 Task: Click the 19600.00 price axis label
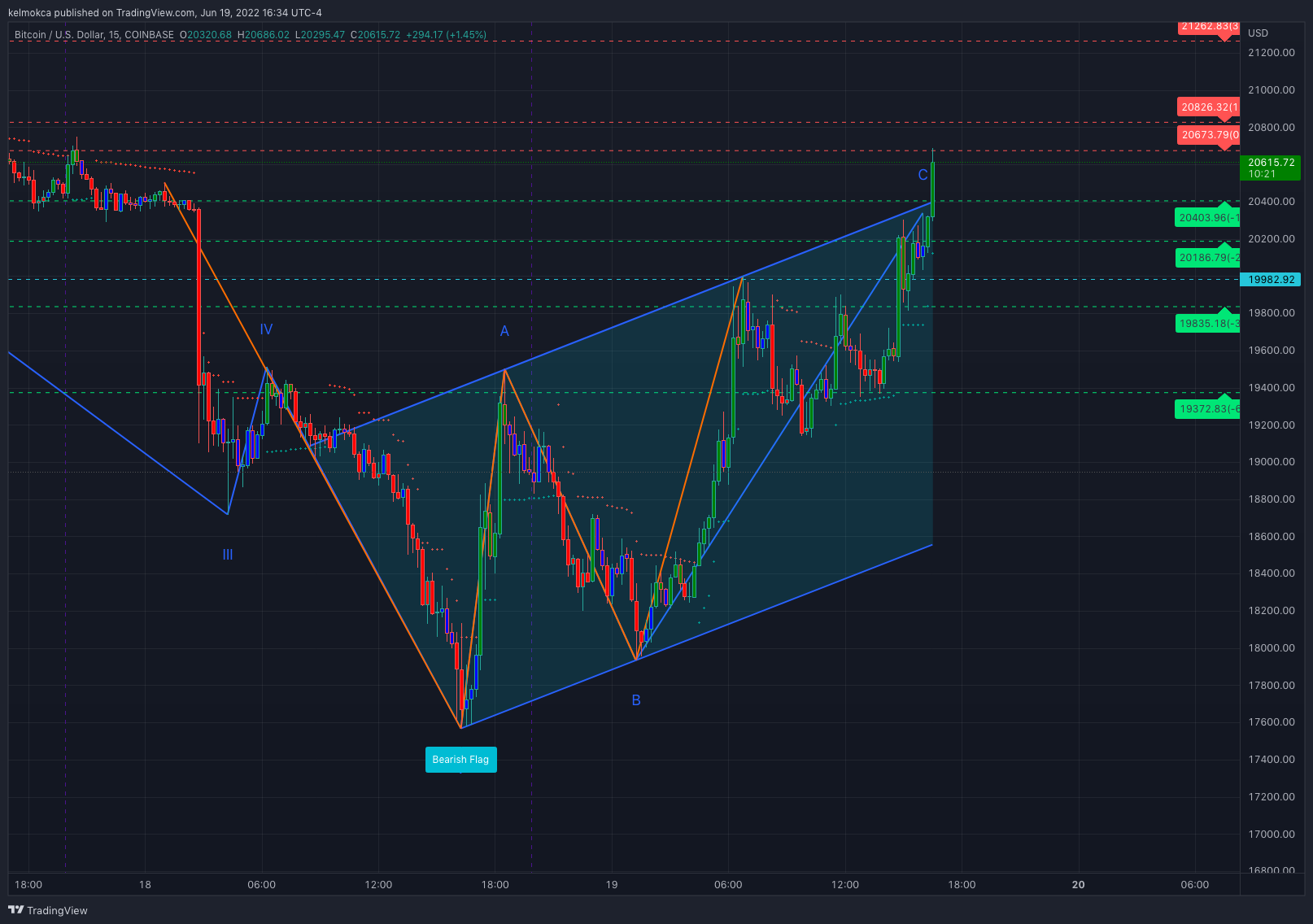click(1272, 351)
